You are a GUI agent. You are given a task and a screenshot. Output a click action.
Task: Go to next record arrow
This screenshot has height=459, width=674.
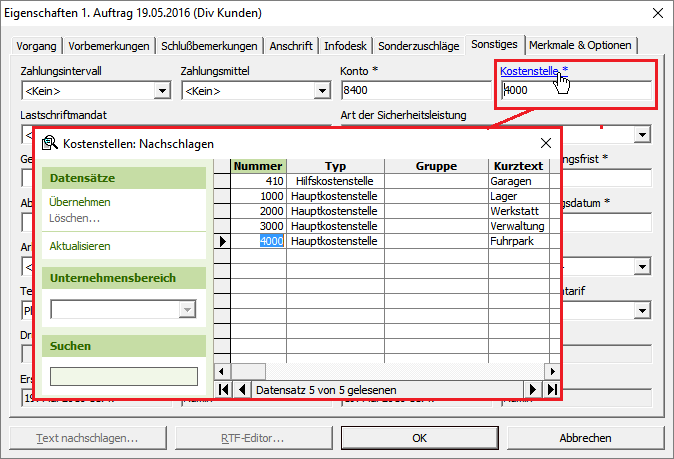point(534,389)
